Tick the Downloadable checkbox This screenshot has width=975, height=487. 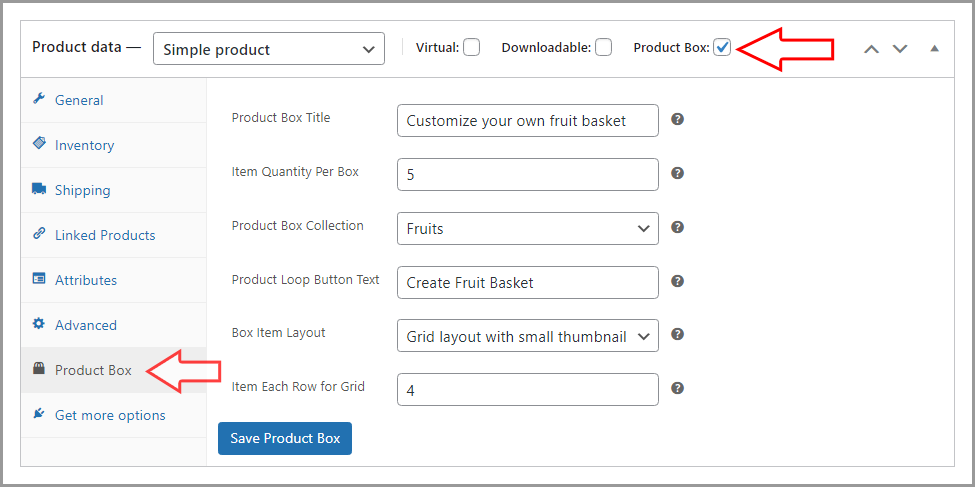603,47
